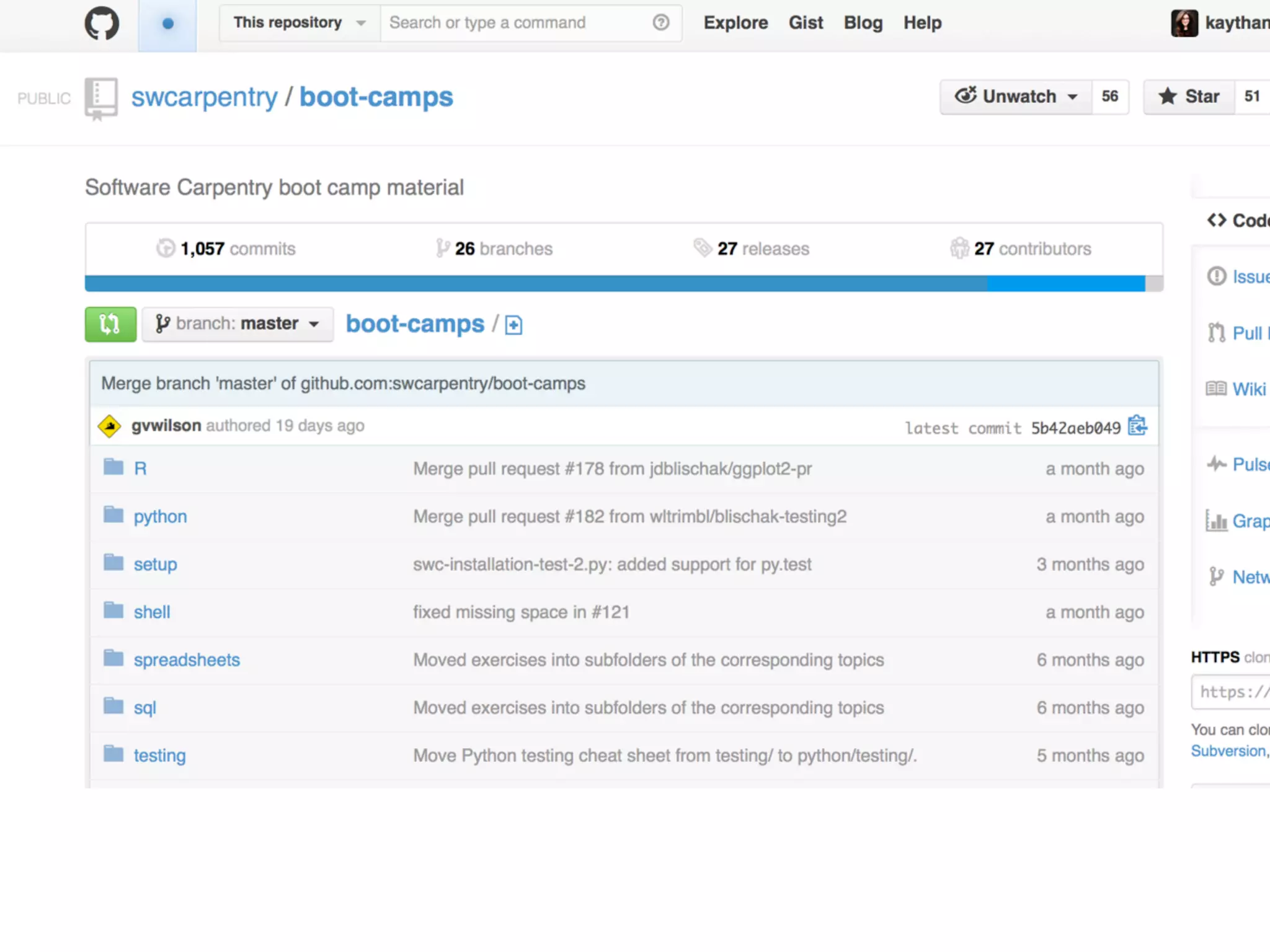Screen dimensions: 1270x952
Task: Toggle Unwatch for this repository
Action: coord(1016,97)
